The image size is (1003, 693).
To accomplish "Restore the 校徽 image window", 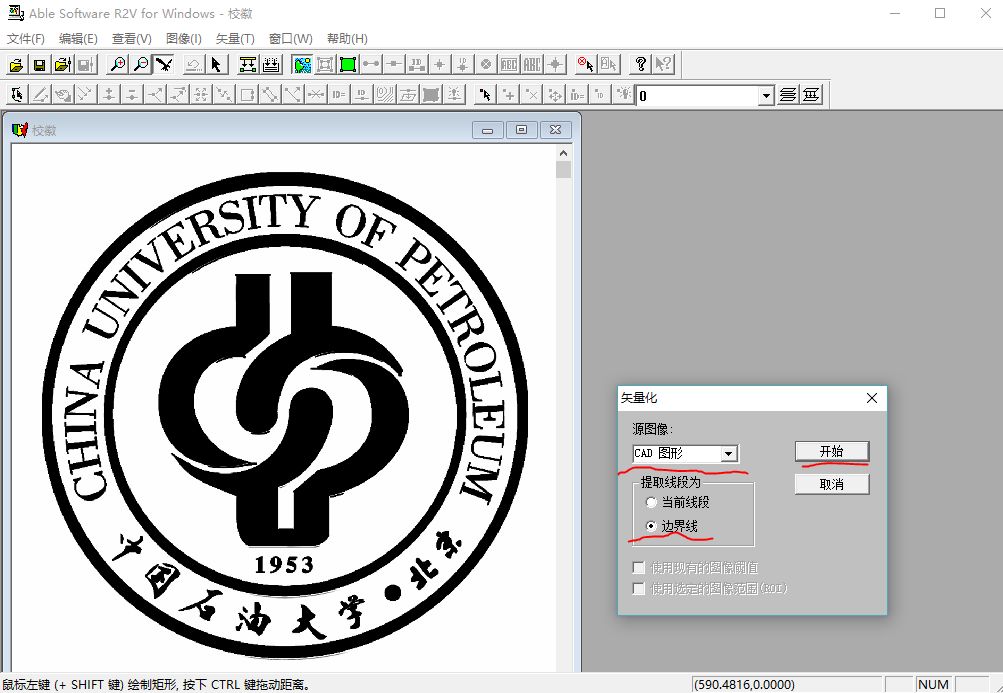I will [521, 130].
